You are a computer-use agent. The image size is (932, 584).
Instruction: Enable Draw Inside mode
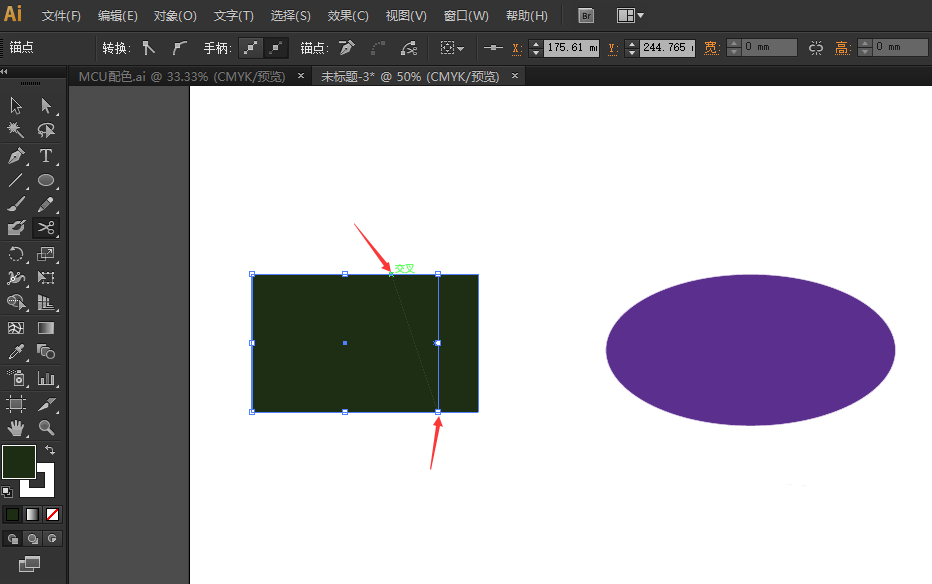point(52,539)
